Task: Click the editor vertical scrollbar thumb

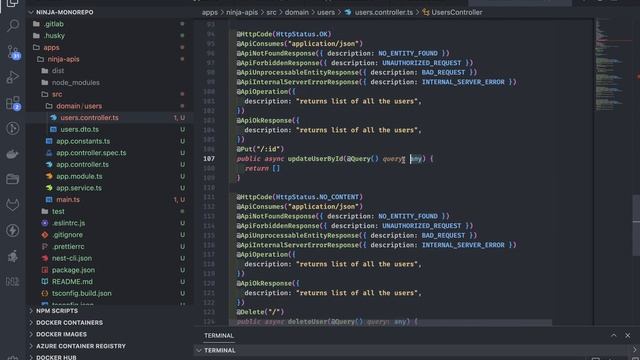Action: point(636,225)
